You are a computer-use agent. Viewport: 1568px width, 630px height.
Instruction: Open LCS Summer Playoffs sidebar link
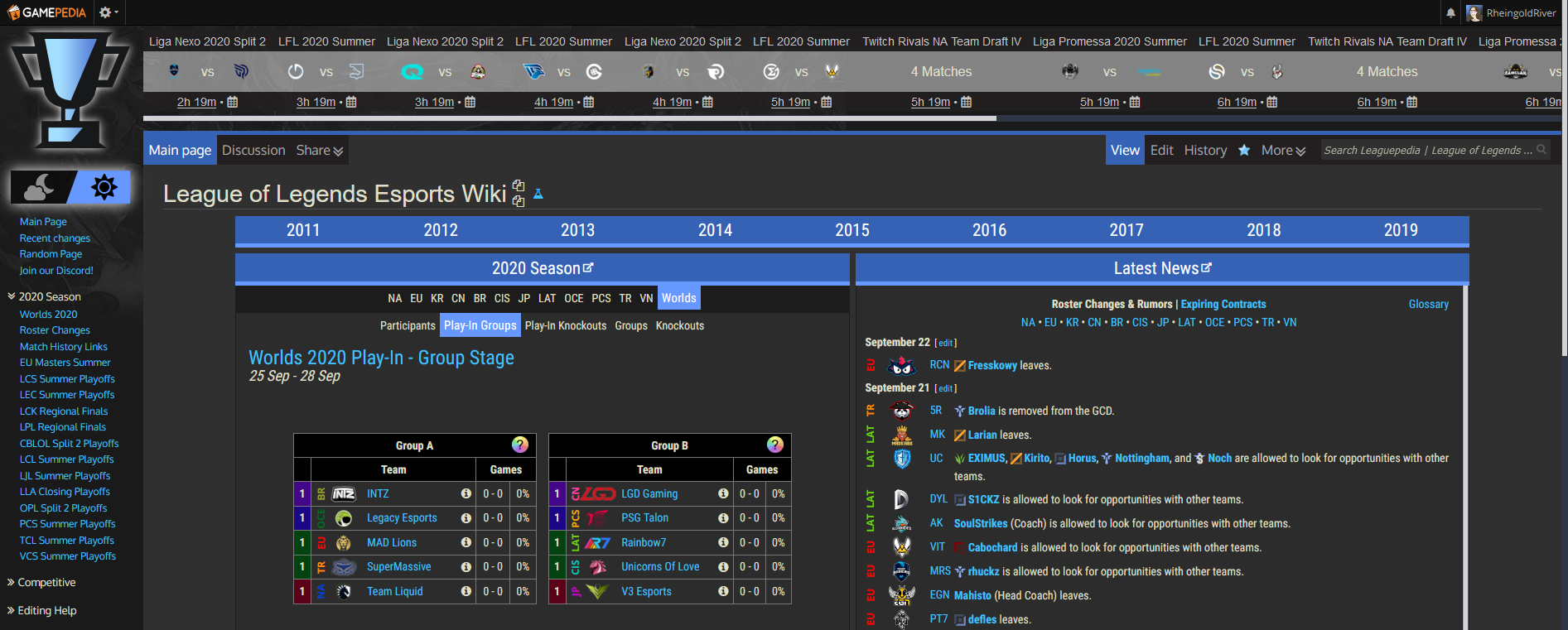(67, 378)
